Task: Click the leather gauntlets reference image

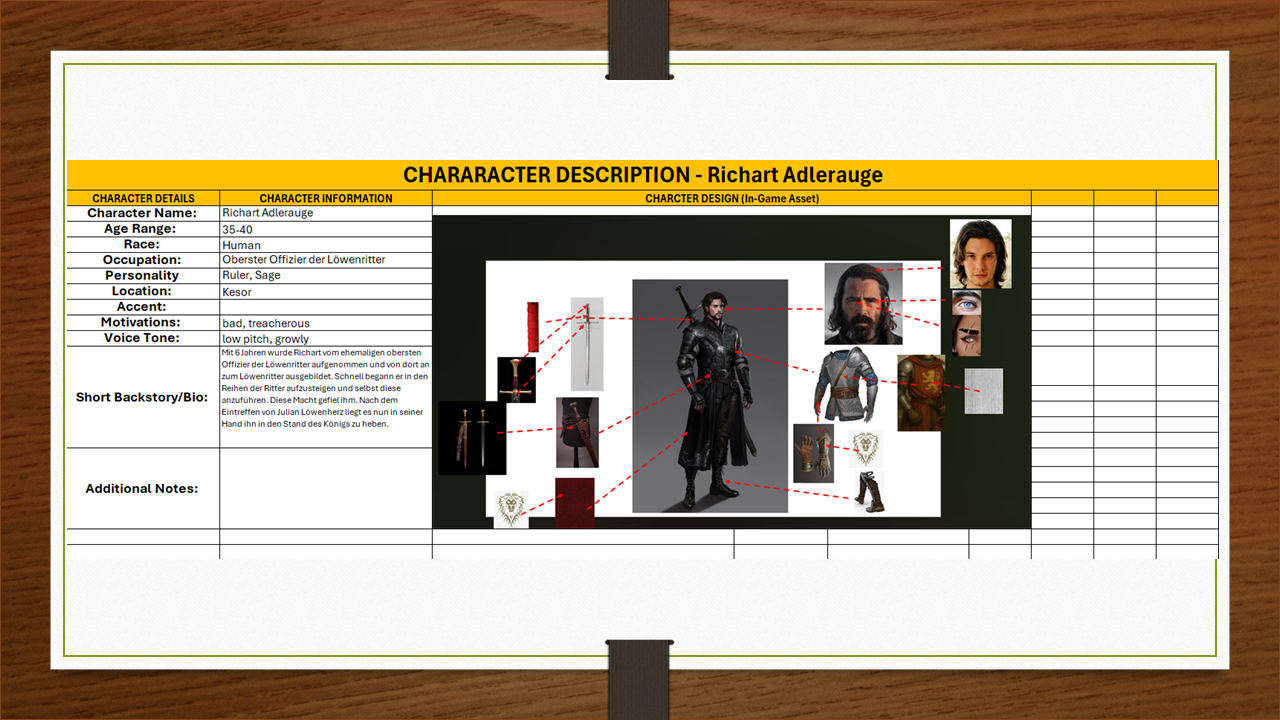Action: pos(813,453)
